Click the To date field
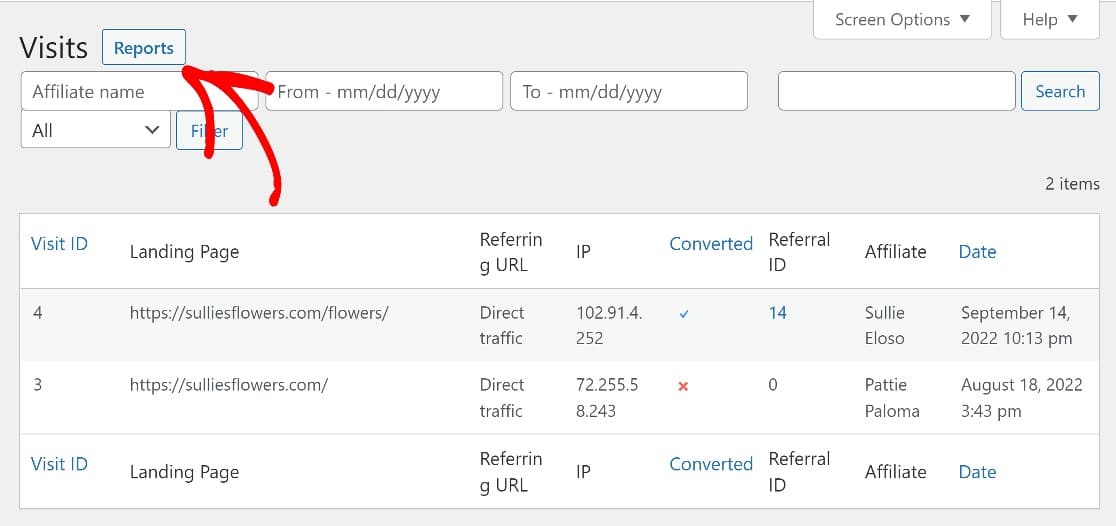The height and width of the screenshot is (526, 1116). point(628,92)
